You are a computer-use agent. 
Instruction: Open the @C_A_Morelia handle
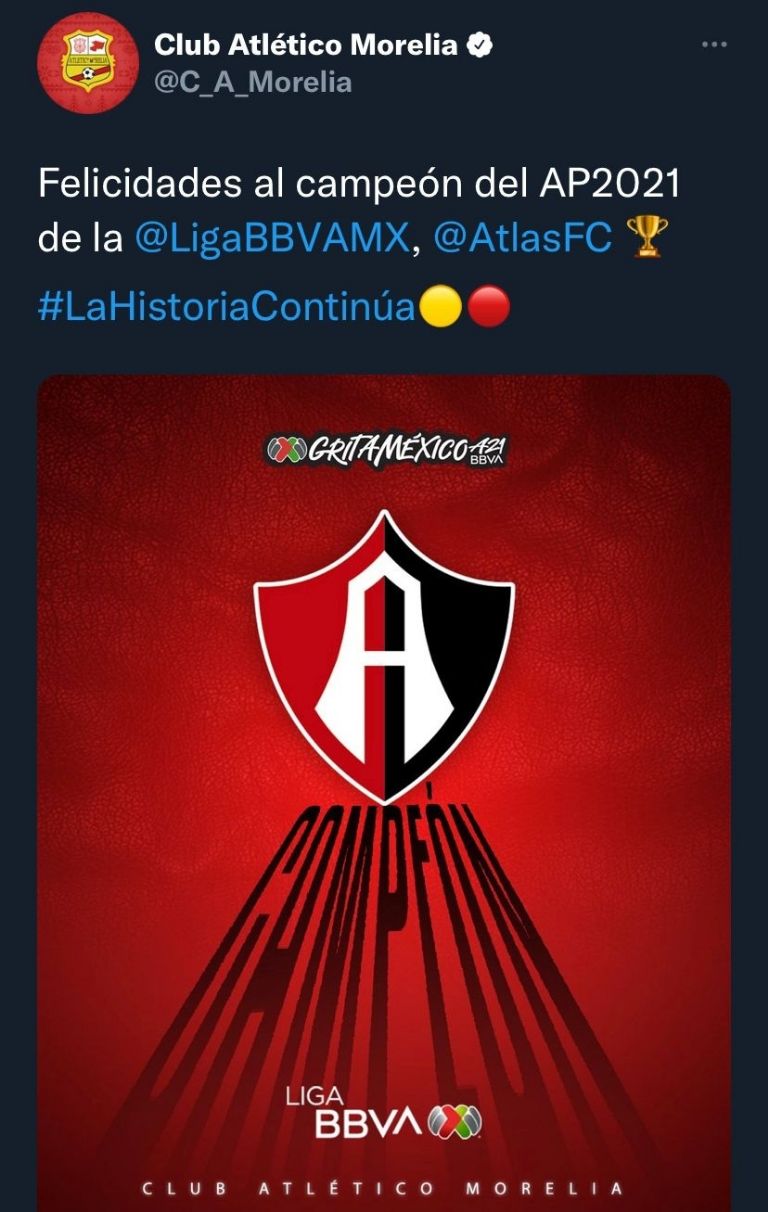pyautogui.click(x=252, y=82)
